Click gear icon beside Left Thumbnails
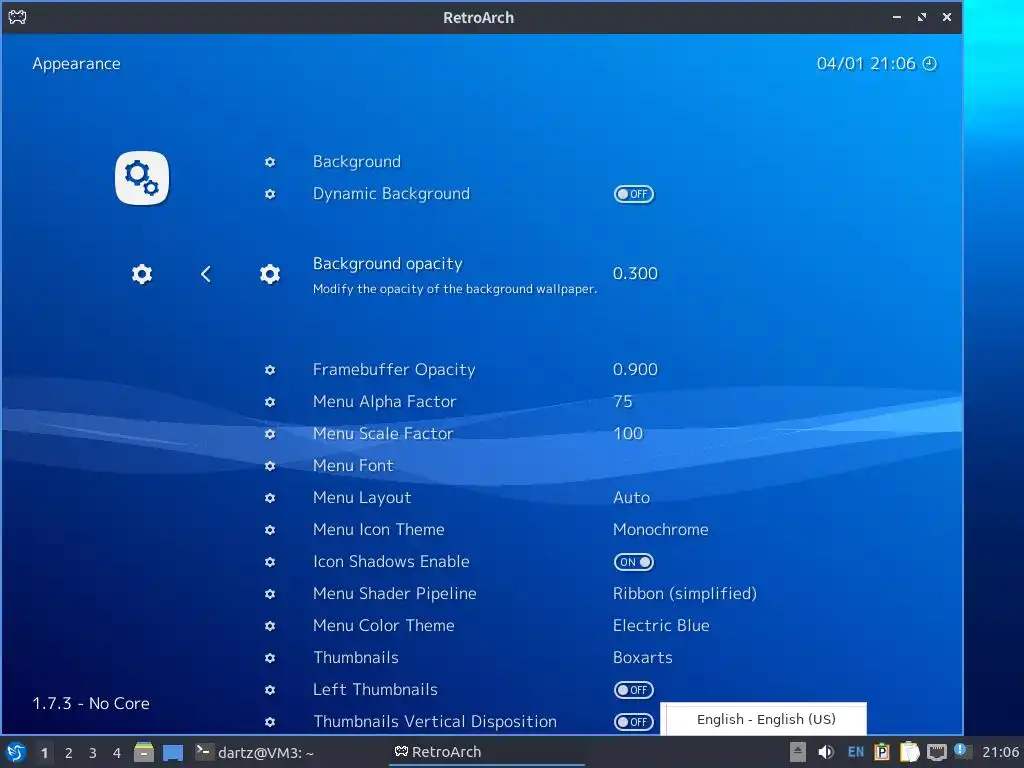 click(x=270, y=690)
